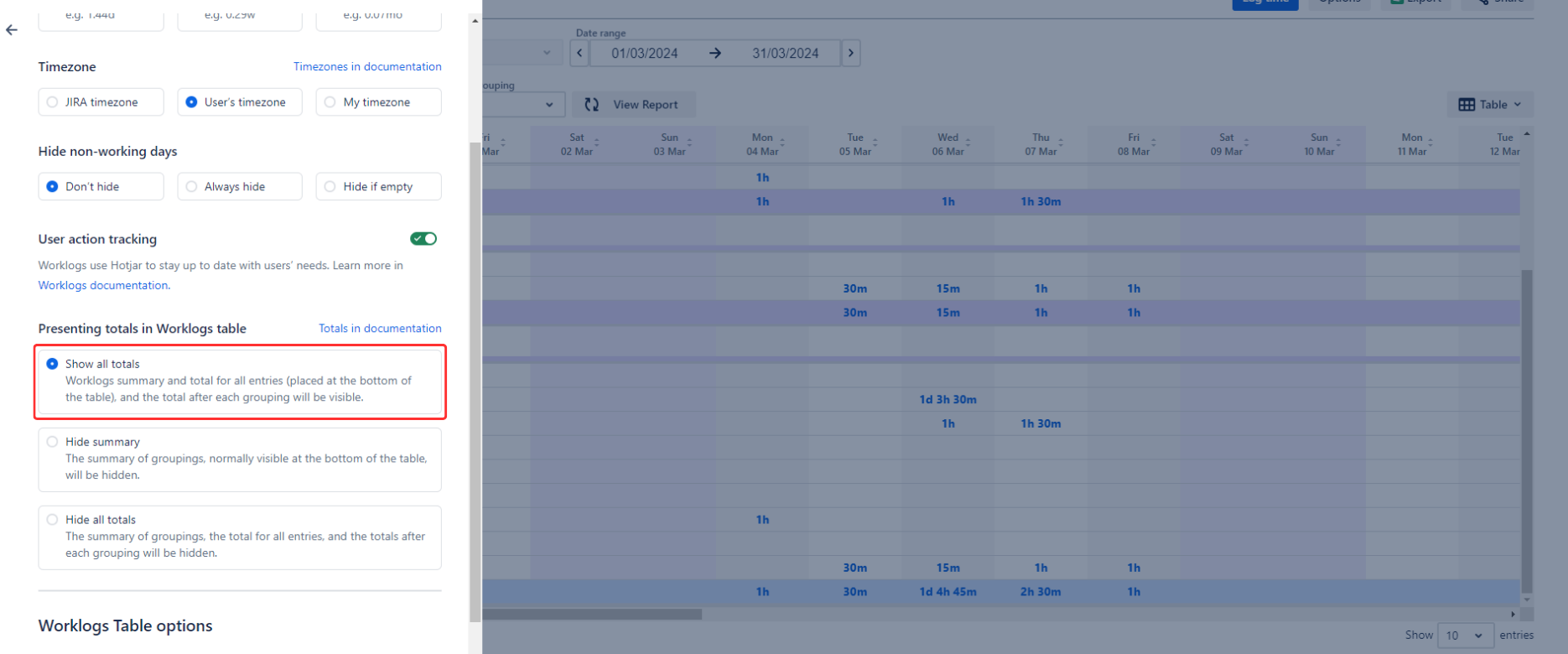
Task: Open Totals in documentation link
Action: pyautogui.click(x=380, y=329)
